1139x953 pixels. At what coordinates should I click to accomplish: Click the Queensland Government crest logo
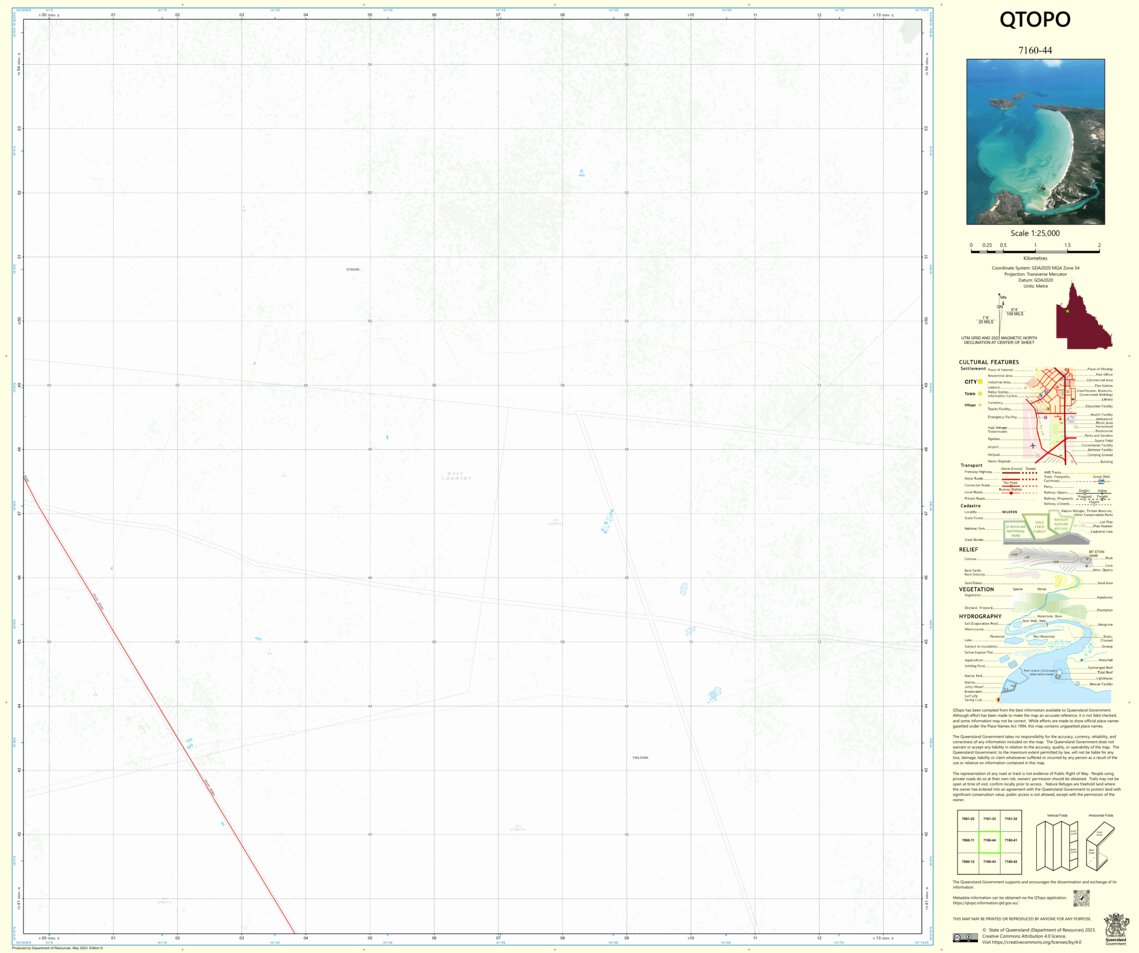pos(1116,928)
